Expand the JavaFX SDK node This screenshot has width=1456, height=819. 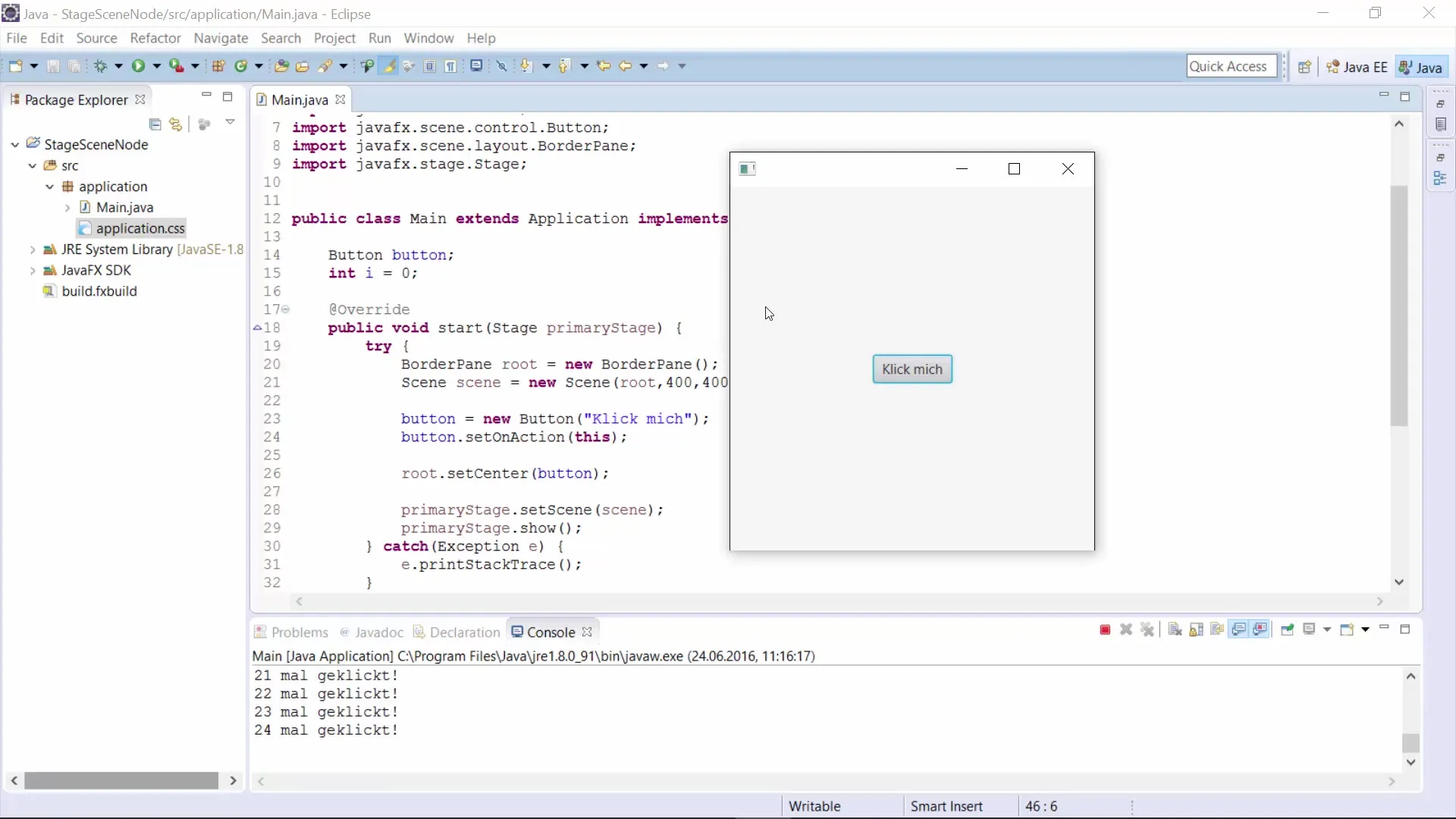point(32,270)
